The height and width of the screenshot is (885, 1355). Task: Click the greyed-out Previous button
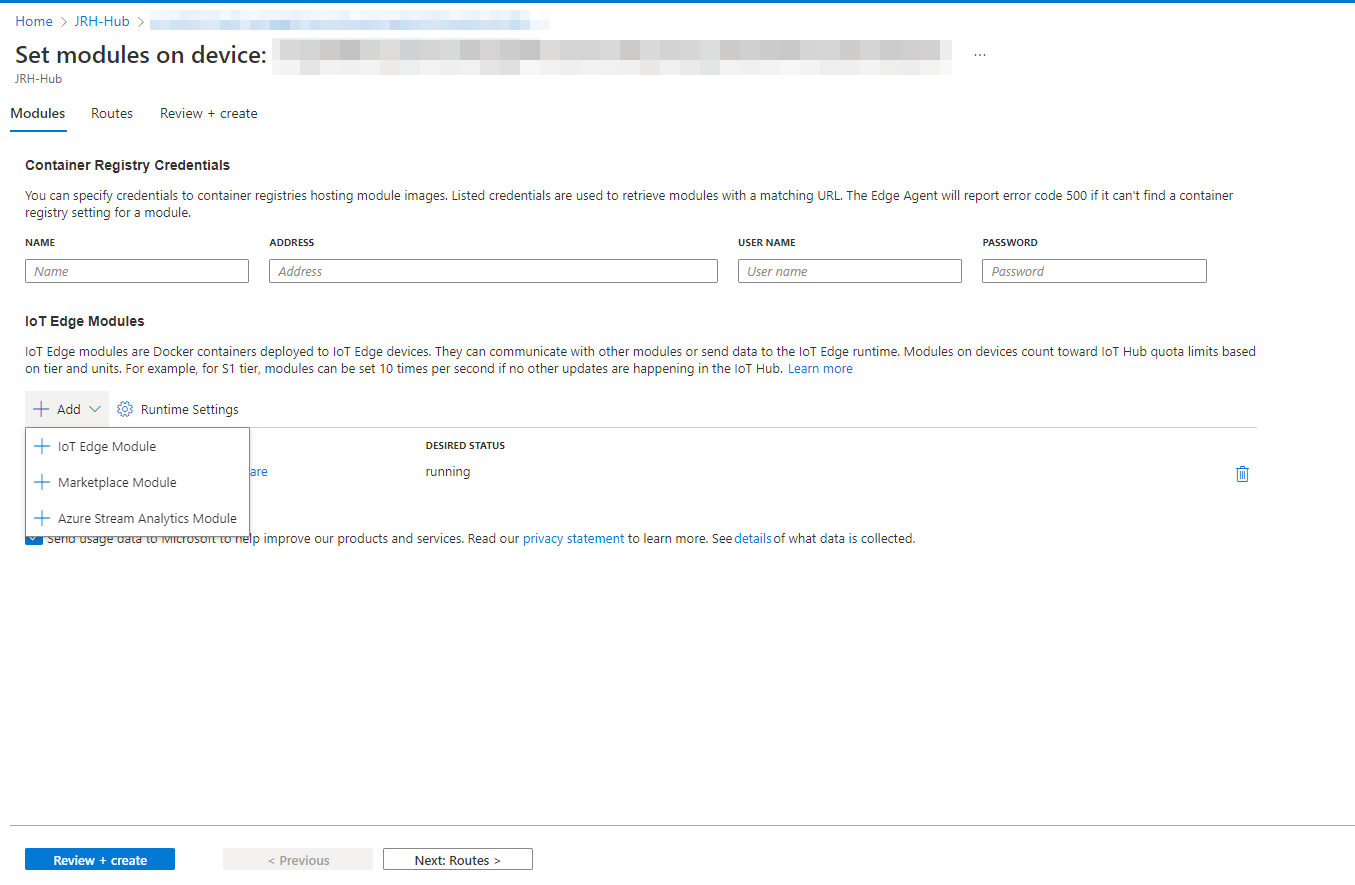(x=298, y=860)
